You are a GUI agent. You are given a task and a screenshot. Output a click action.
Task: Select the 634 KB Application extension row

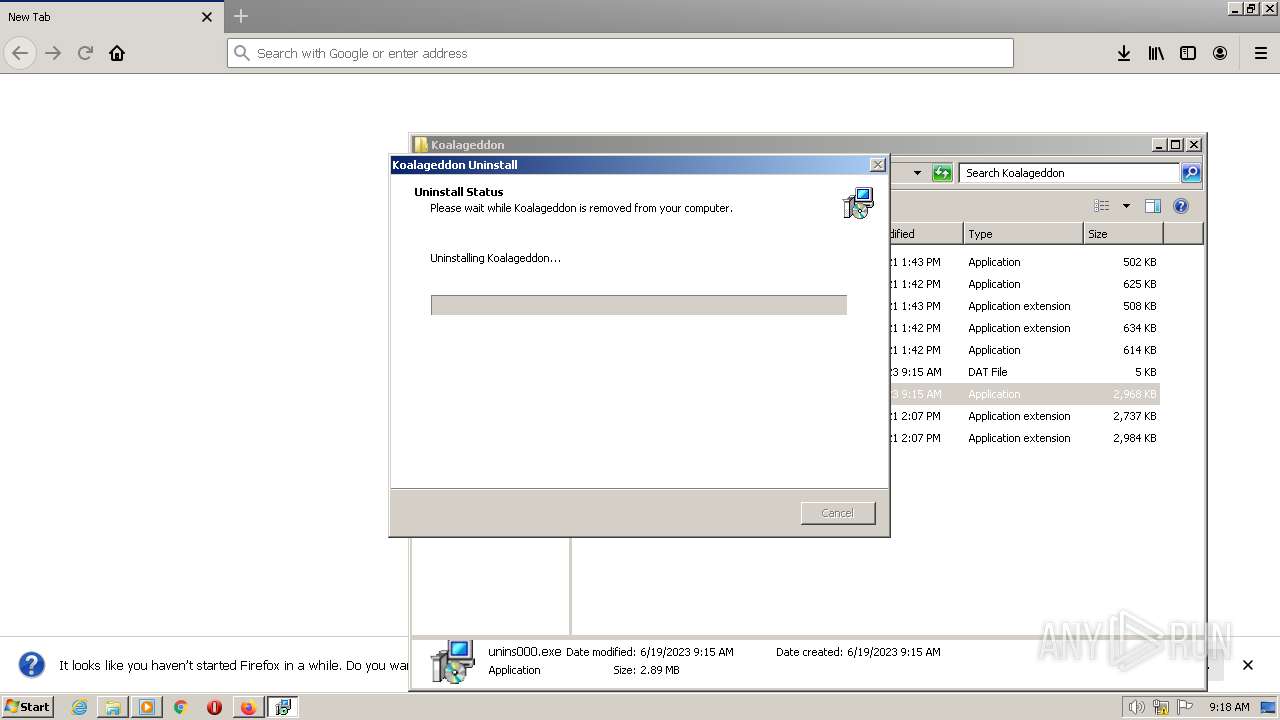pyautogui.click(x=1024, y=328)
